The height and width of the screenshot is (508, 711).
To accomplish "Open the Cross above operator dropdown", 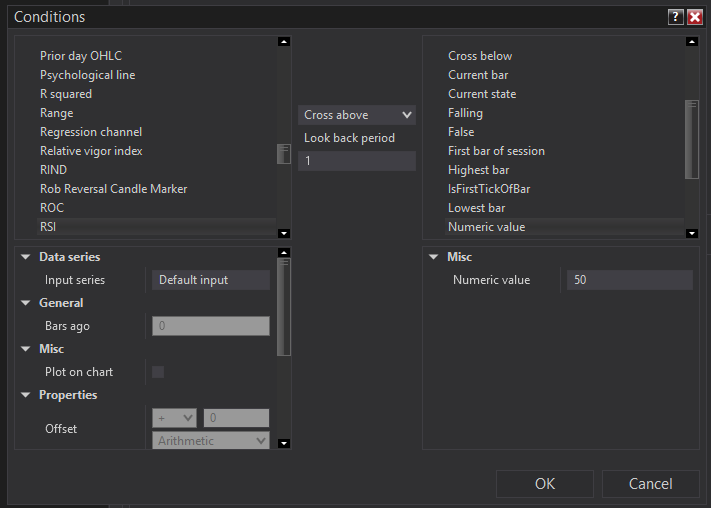I will point(357,115).
